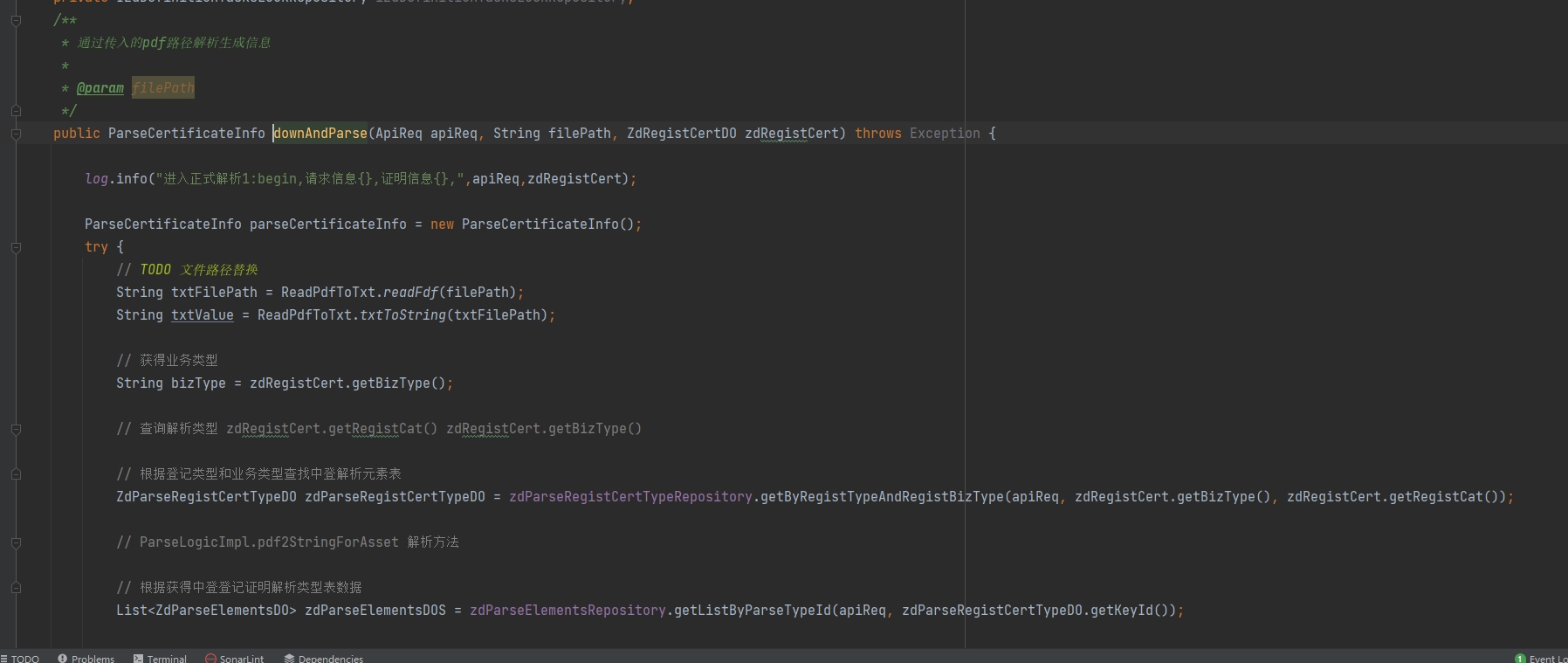Click ZdRegistCertDO in the method signature
The width and height of the screenshot is (1568, 663).
point(682,133)
